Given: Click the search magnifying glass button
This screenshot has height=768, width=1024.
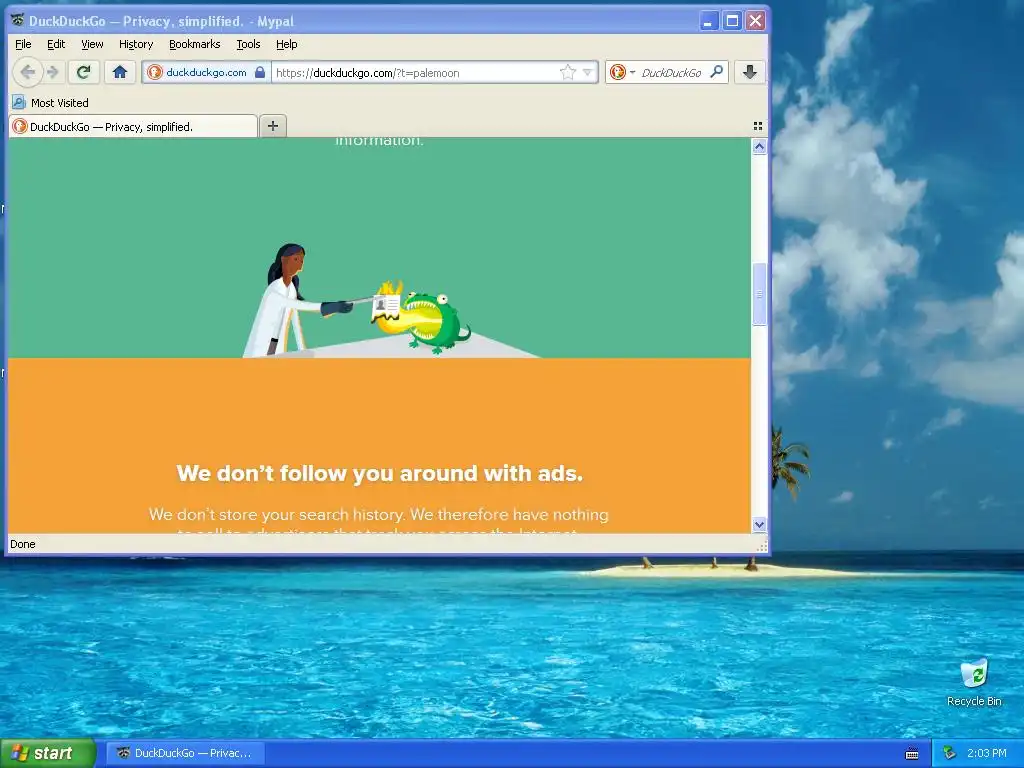Looking at the screenshot, I should pos(716,72).
